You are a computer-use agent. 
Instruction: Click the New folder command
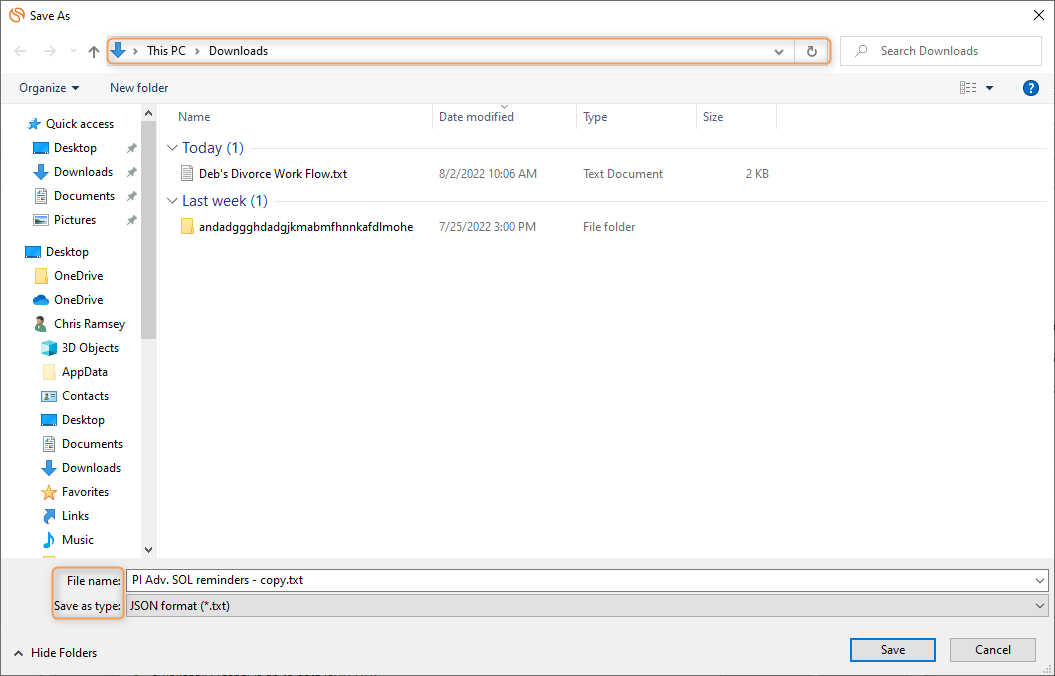tap(138, 88)
